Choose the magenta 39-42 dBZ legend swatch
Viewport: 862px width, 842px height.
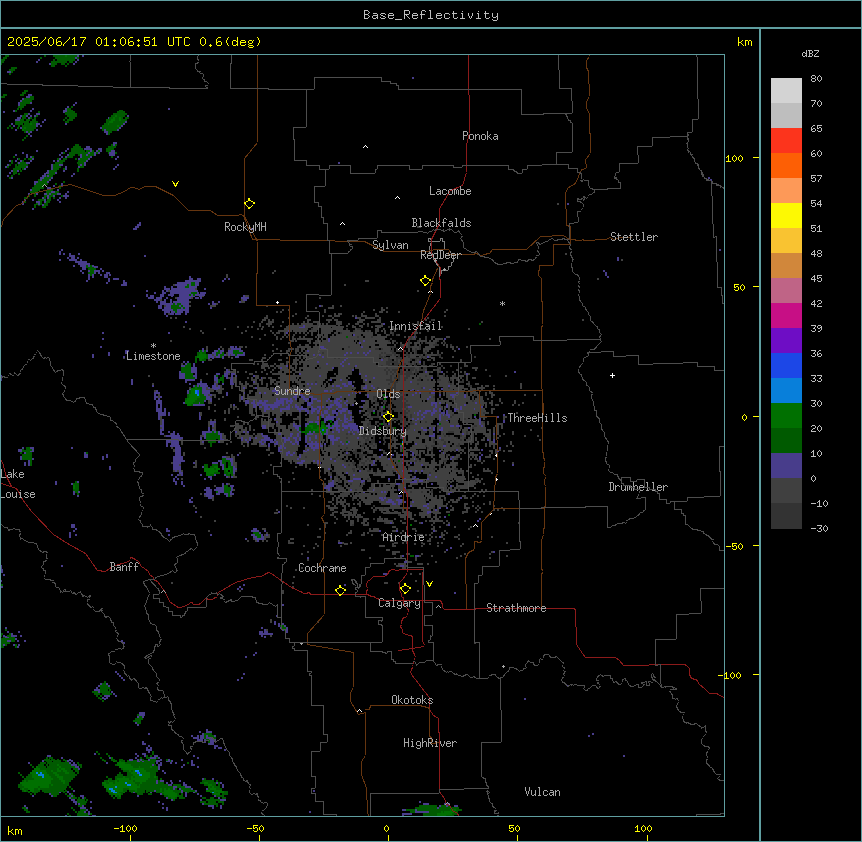tap(786, 315)
